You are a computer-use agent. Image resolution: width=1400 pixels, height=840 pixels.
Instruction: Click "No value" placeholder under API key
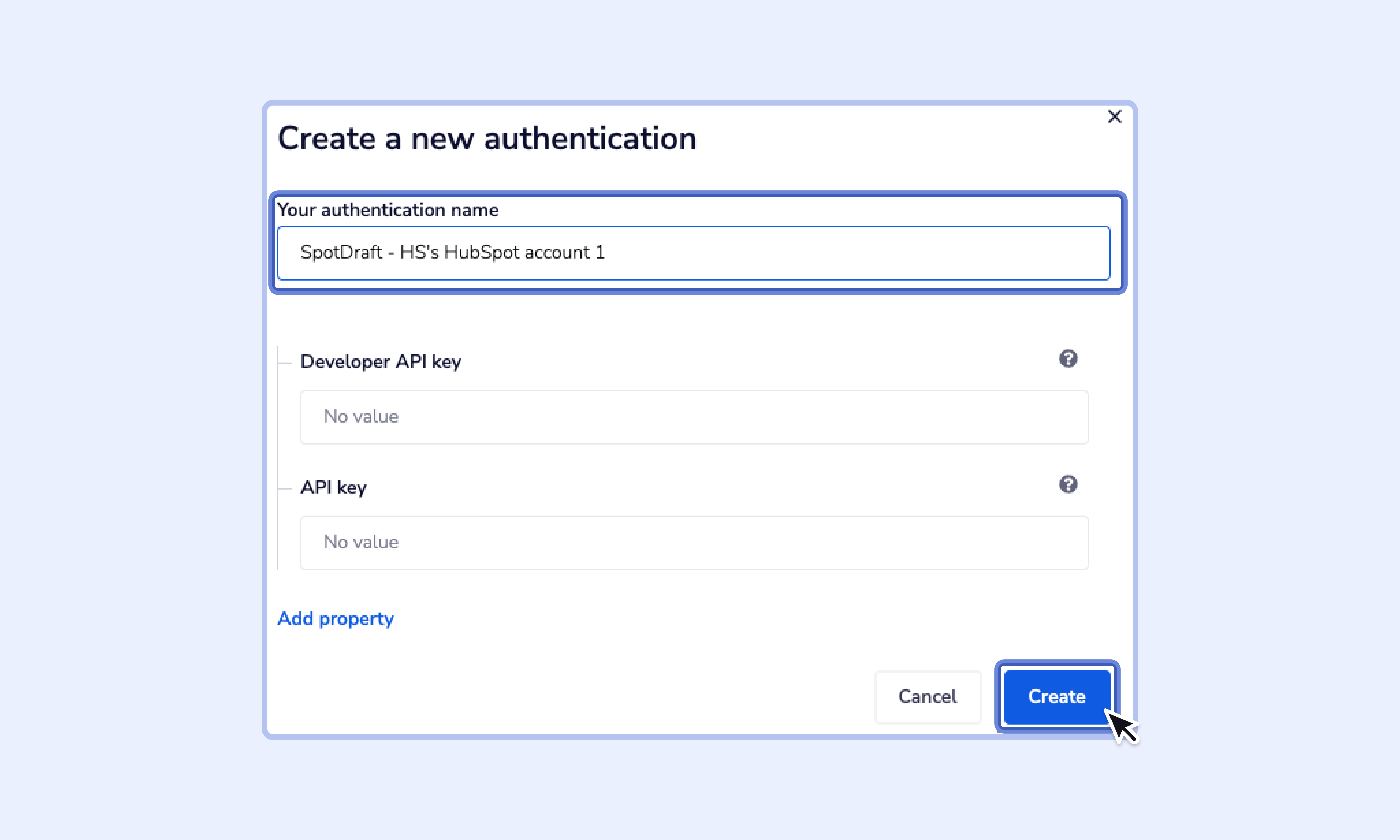(x=361, y=542)
